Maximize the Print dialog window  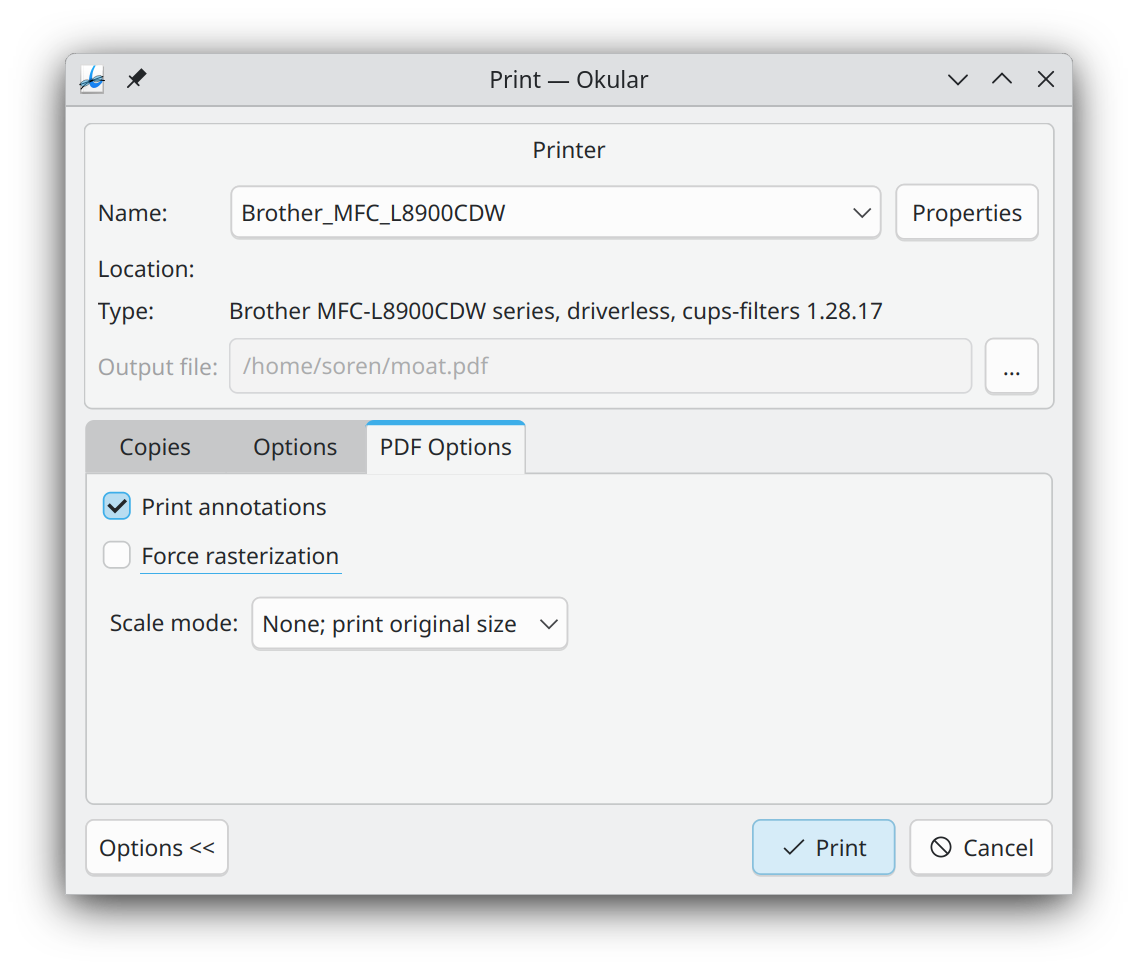click(1002, 79)
